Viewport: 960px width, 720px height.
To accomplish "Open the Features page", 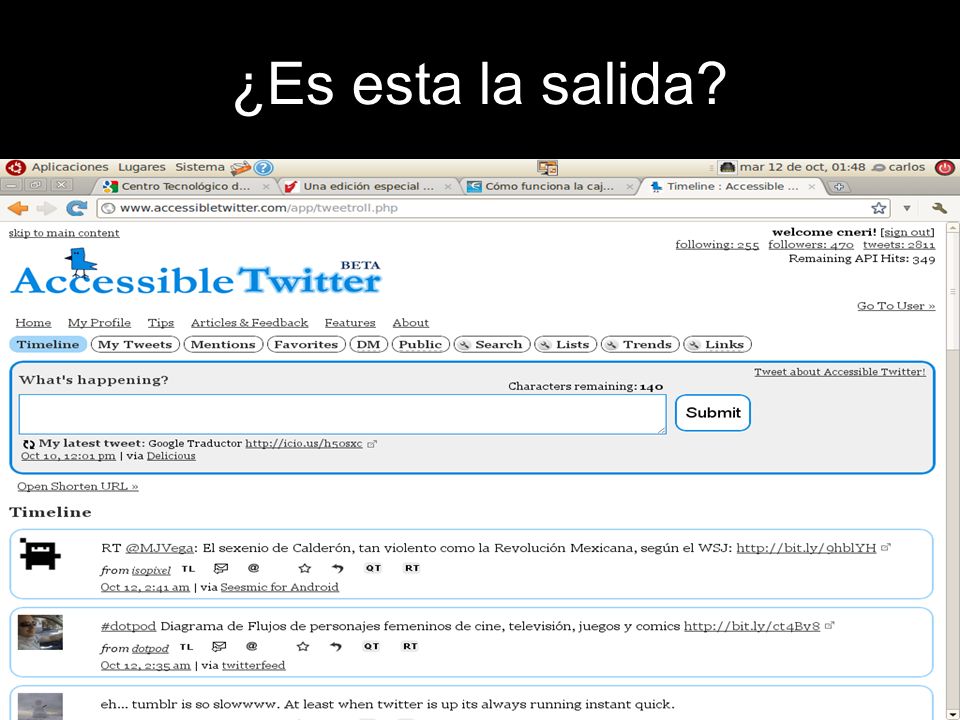I will pyautogui.click(x=350, y=323).
